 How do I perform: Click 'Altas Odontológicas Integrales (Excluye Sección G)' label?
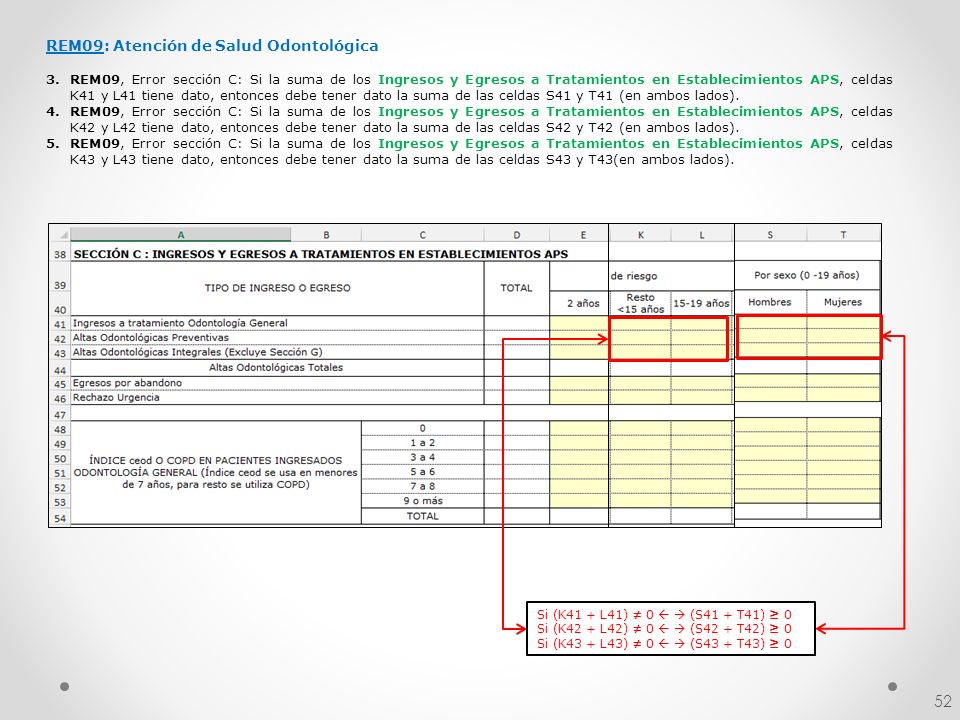coord(277,352)
